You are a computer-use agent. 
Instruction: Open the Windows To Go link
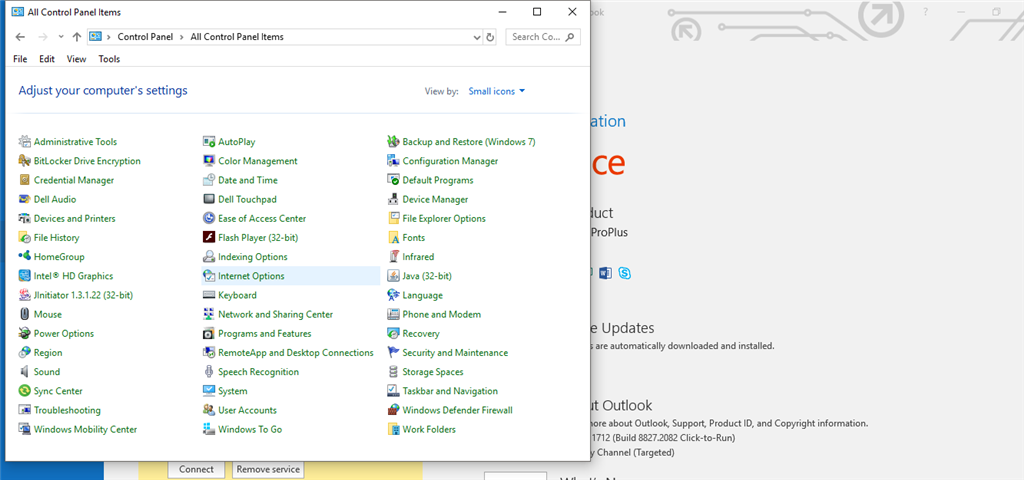click(x=250, y=429)
